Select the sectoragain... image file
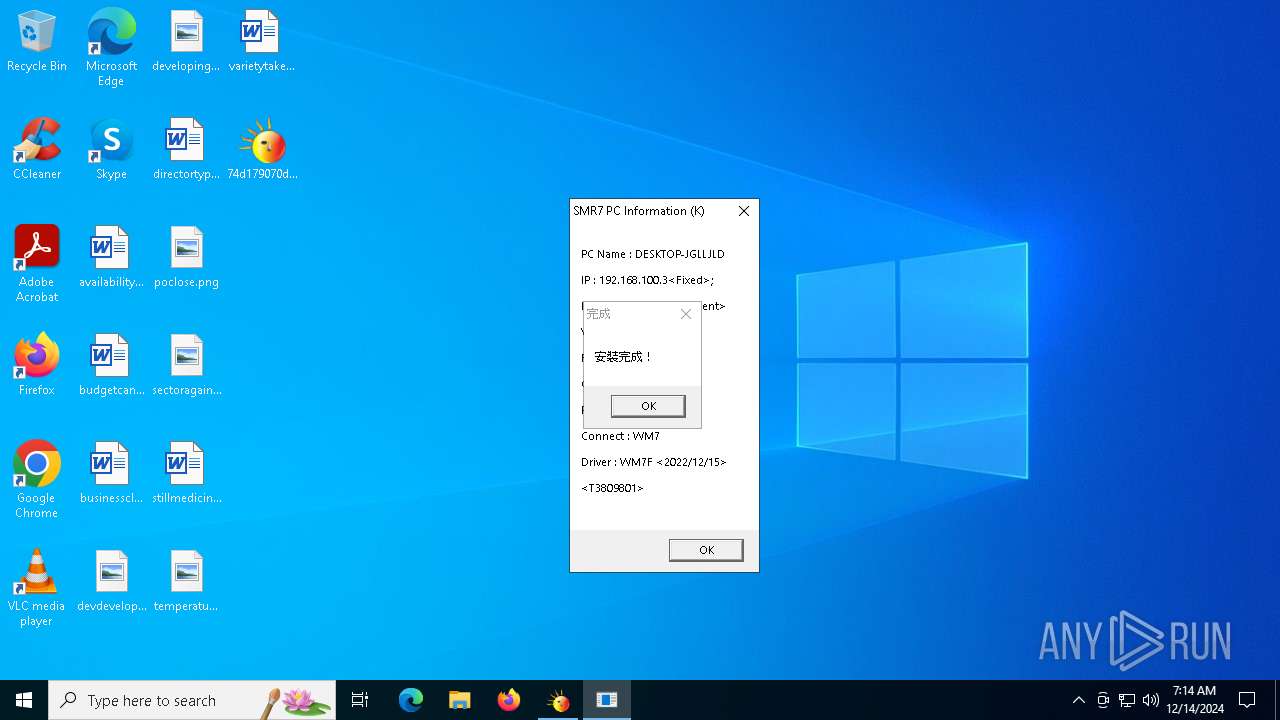Image resolution: width=1280 pixels, height=720 pixels. [186, 365]
